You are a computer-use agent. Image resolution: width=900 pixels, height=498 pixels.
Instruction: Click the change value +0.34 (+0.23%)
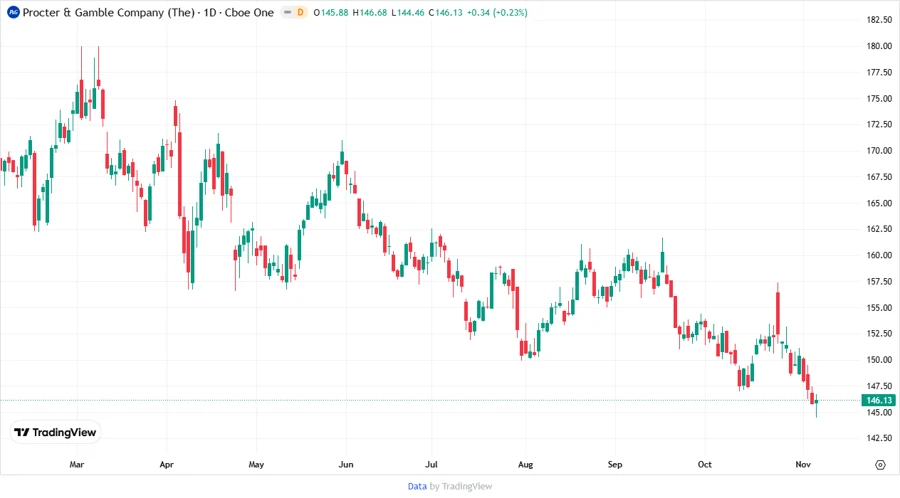pos(497,12)
